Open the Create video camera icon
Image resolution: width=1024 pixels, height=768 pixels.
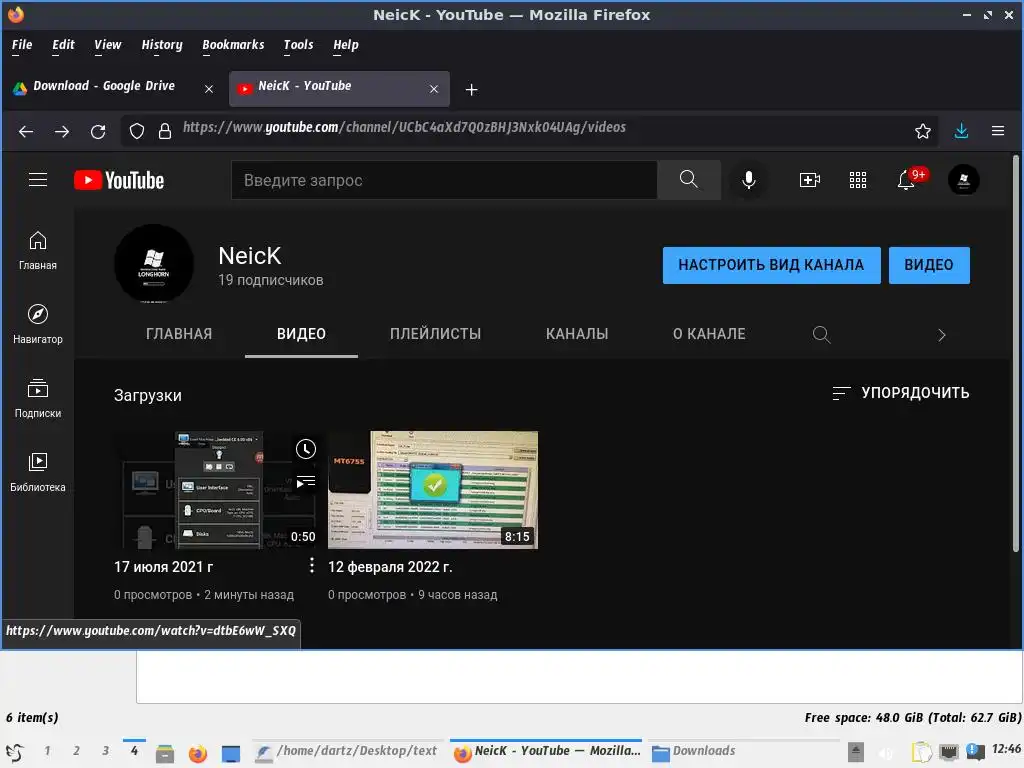click(x=810, y=180)
